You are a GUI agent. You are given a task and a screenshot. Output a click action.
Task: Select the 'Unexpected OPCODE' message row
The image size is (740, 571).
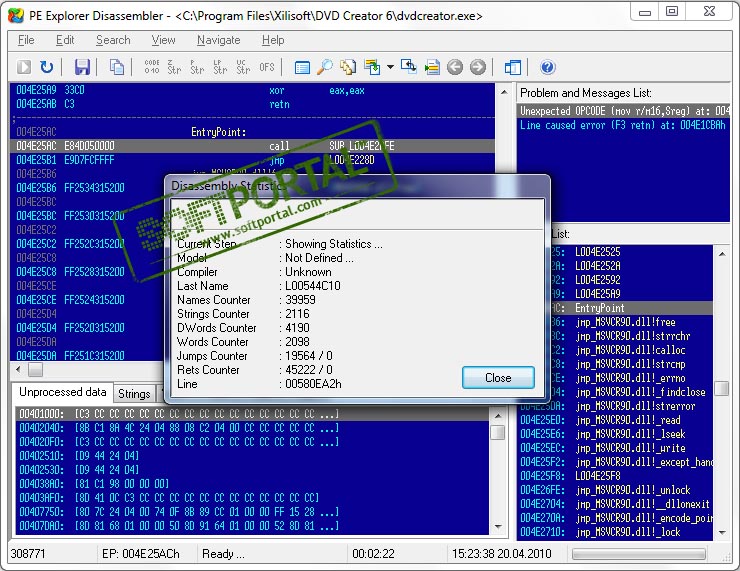[x=623, y=111]
